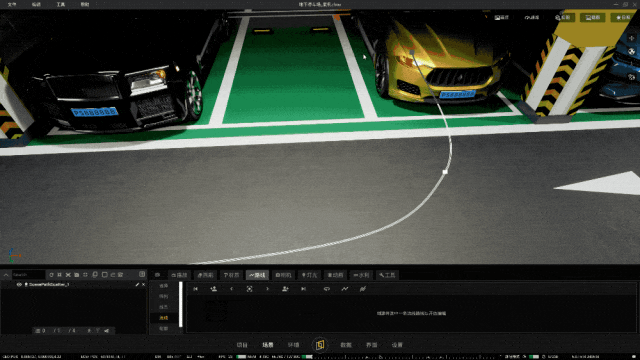Go to the previous path point

pos(231,289)
